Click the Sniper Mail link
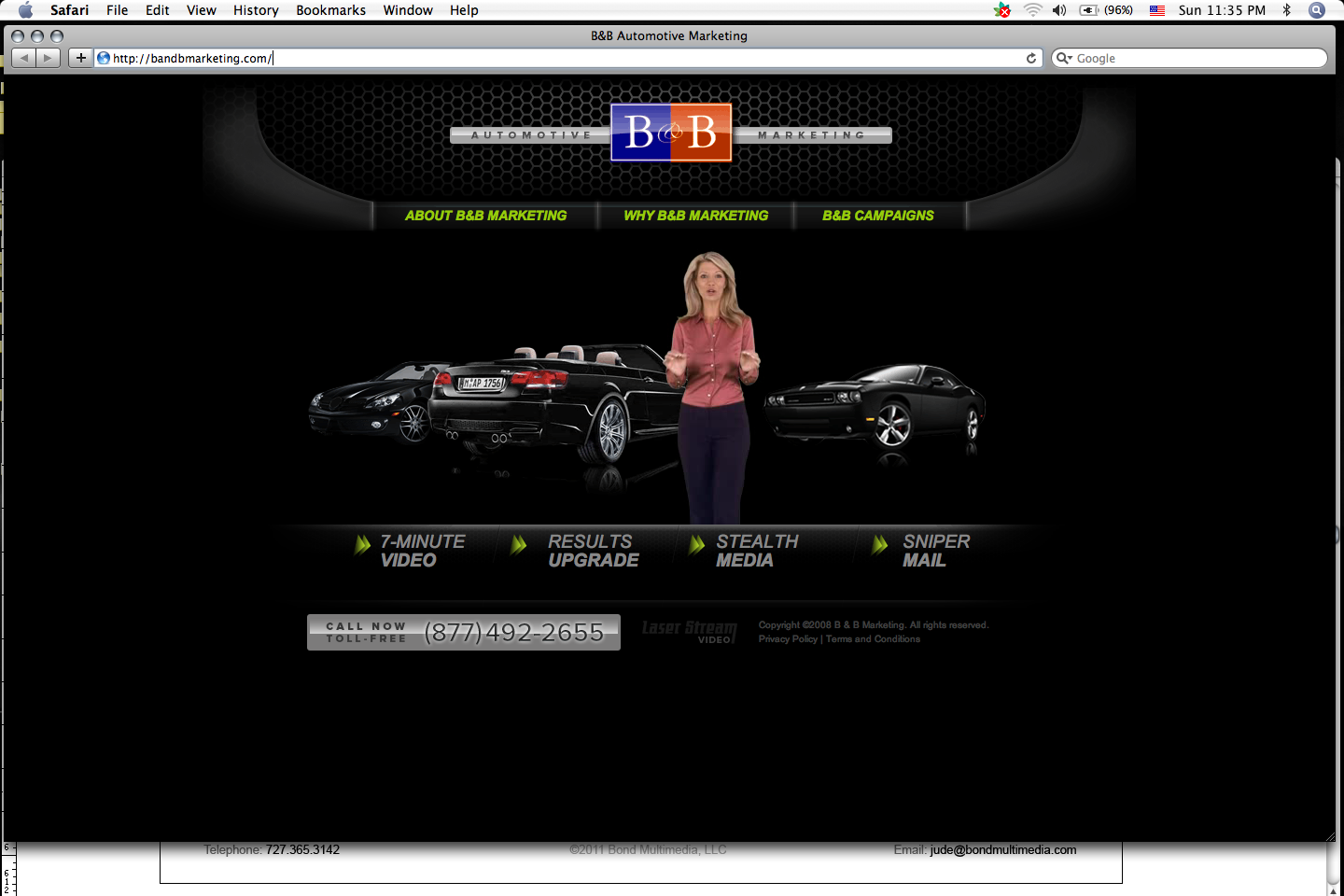This screenshot has width=1344, height=896. pos(936,551)
